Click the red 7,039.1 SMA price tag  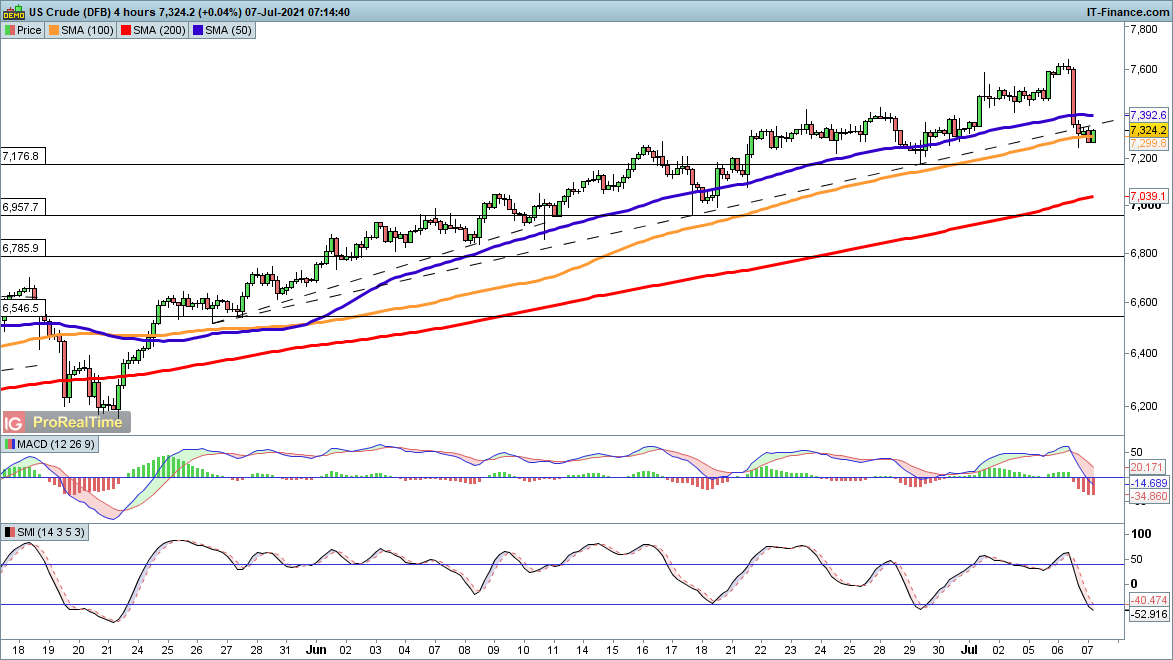coord(1148,195)
